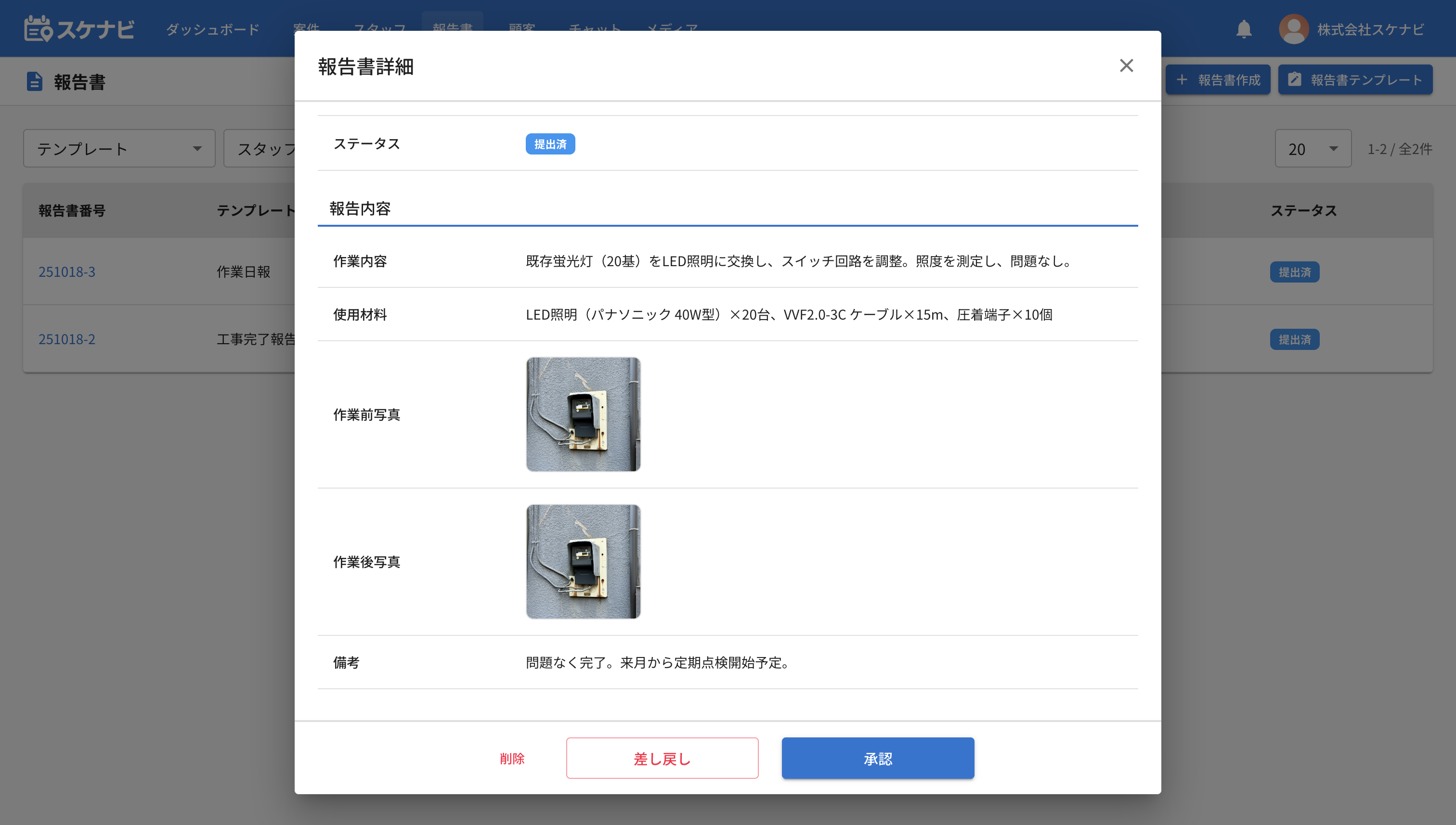Close the 報告書詳細 dialog with X icon
The height and width of the screenshot is (825, 1456).
(1126, 66)
